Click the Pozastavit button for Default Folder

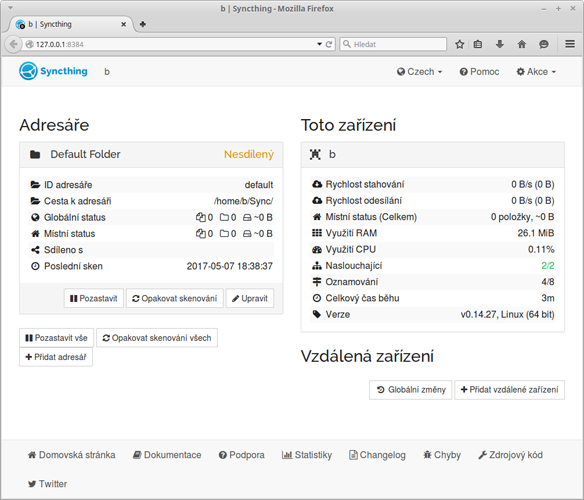coord(94,298)
